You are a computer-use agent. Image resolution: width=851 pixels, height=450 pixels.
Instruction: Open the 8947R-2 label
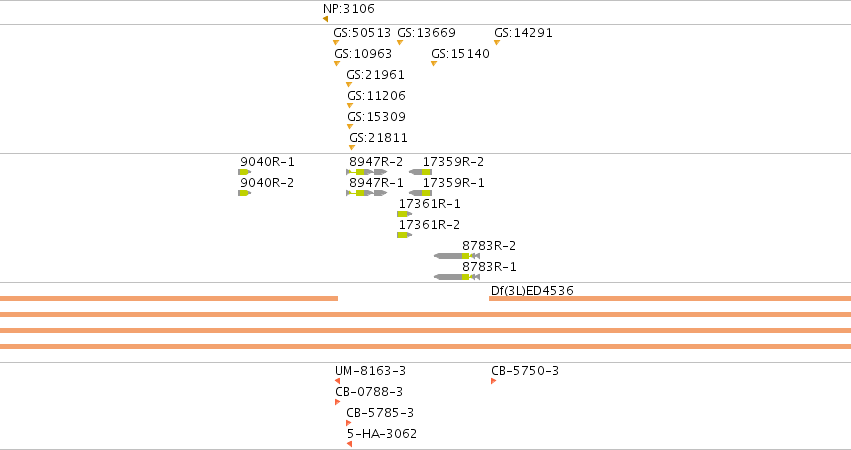(376, 162)
